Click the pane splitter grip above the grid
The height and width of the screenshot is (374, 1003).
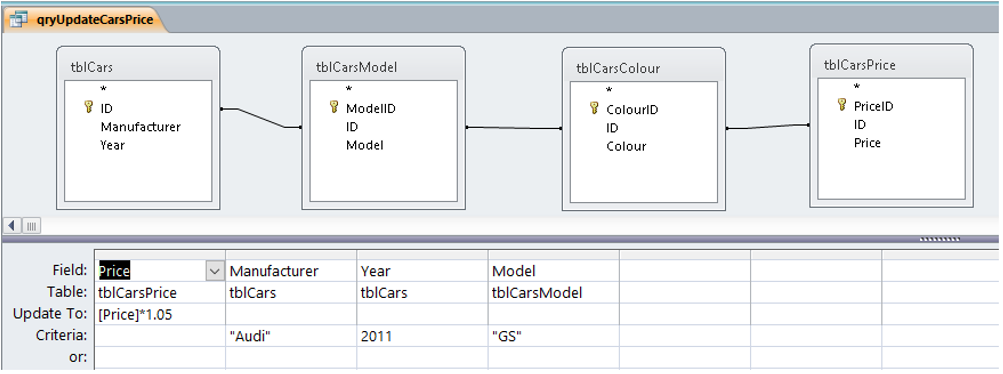pos(939,240)
